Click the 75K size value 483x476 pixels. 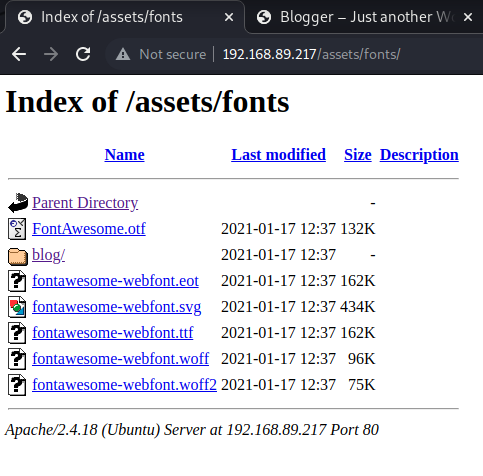coord(362,385)
